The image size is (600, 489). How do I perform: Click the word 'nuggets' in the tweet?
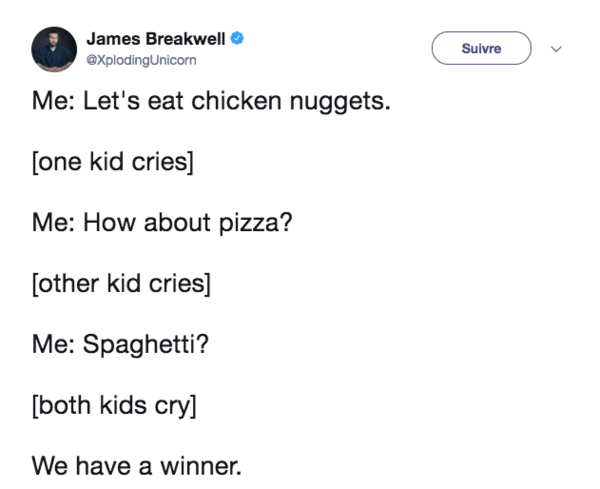[340, 102]
